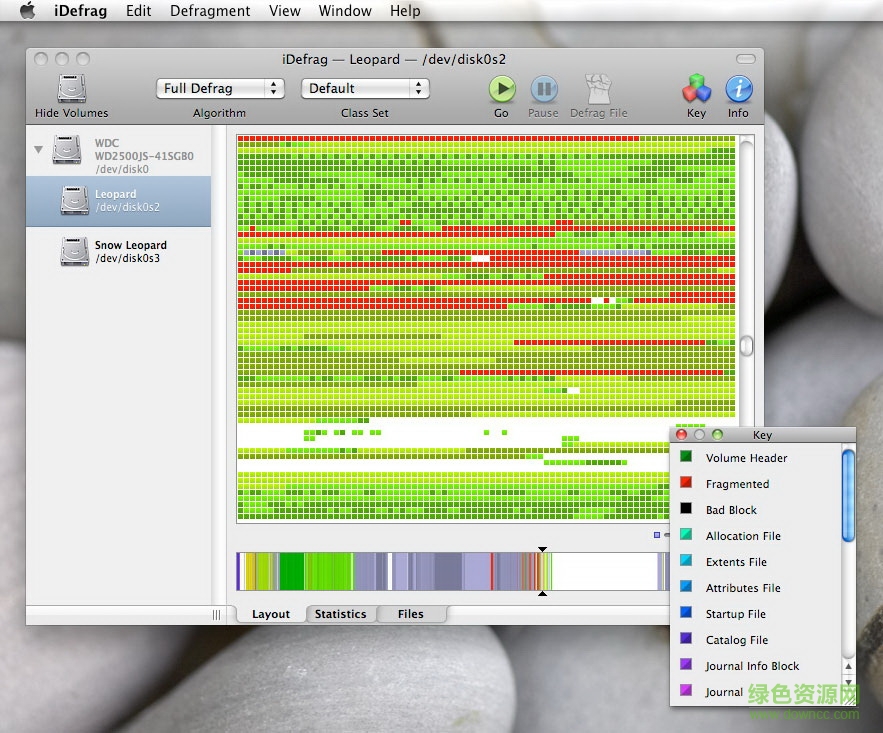Image resolution: width=883 pixels, height=733 pixels.
Task: Click the blue Info icon
Action: click(x=738, y=89)
